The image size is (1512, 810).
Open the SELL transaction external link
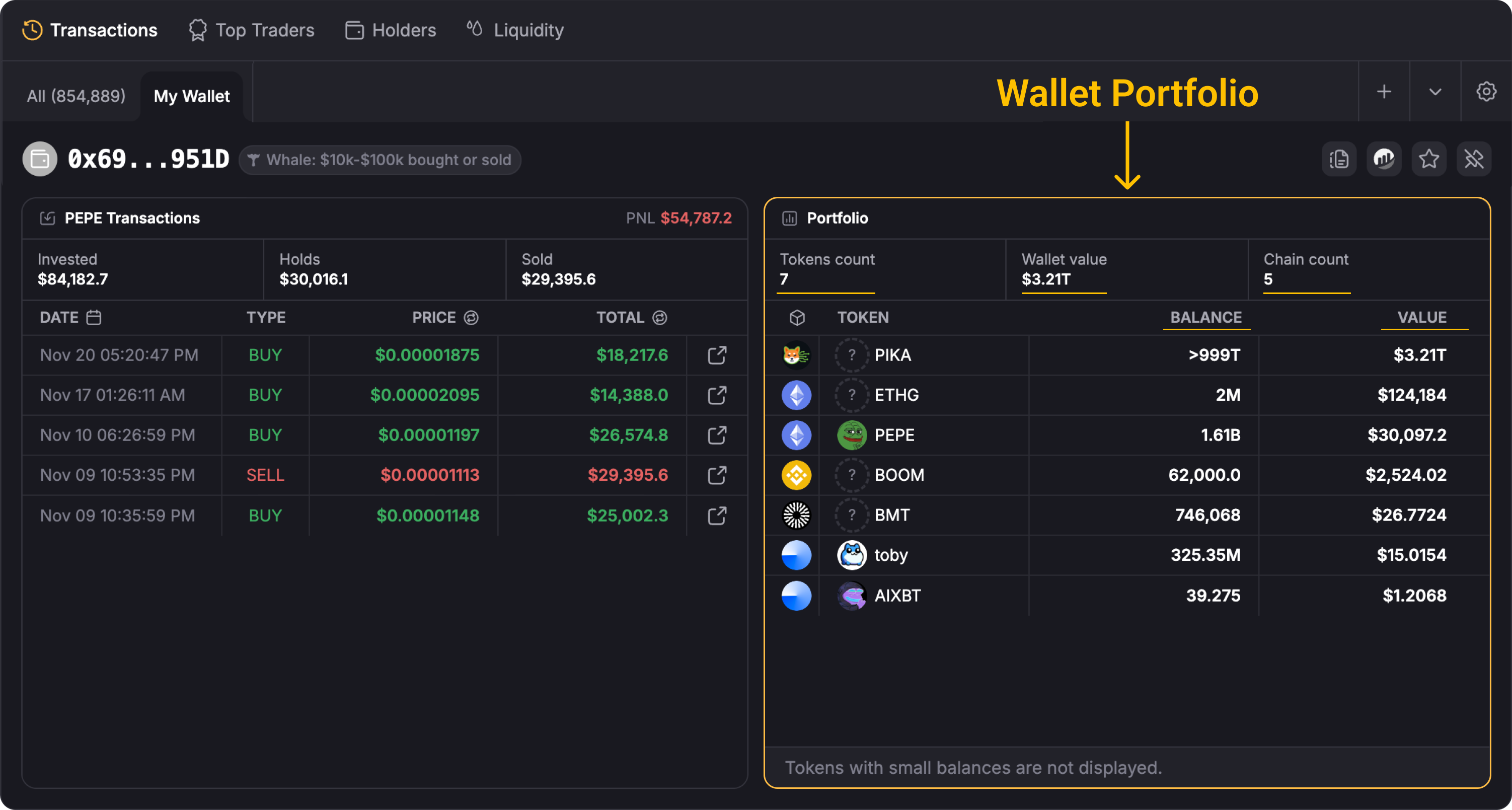pos(717,475)
